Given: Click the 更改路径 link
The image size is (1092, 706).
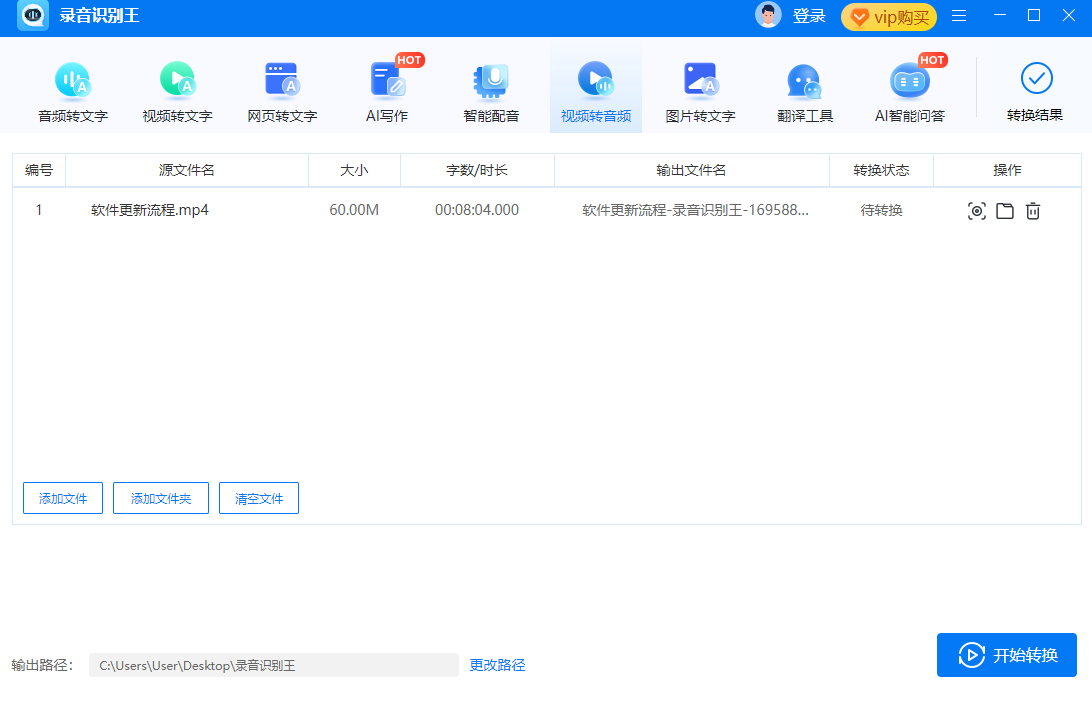Looking at the screenshot, I should 497,665.
